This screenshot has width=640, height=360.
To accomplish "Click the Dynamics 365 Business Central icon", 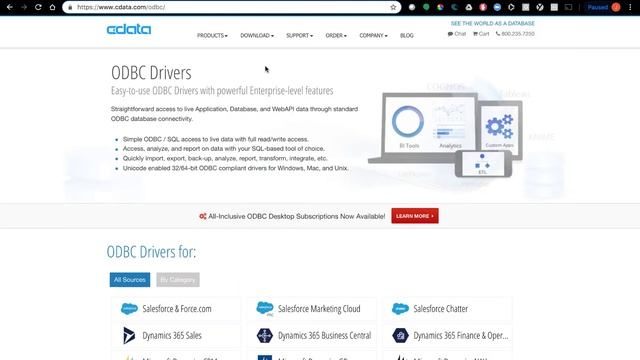I will click(x=264, y=336).
